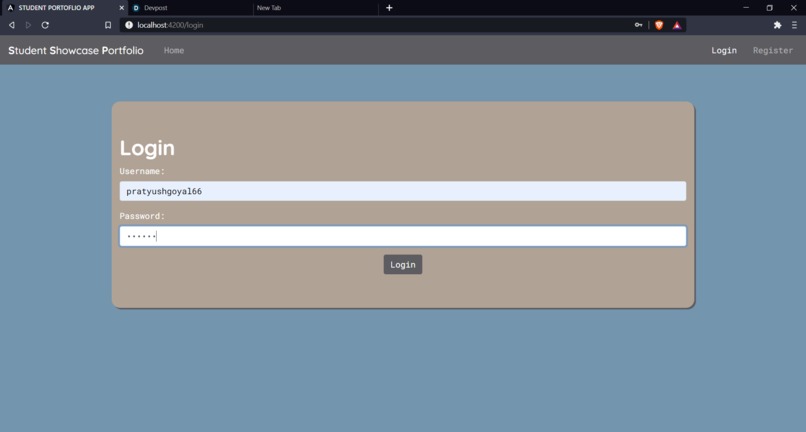806x432 pixels.
Task: Open the Brave Shields lion icon
Action: [659, 25]
